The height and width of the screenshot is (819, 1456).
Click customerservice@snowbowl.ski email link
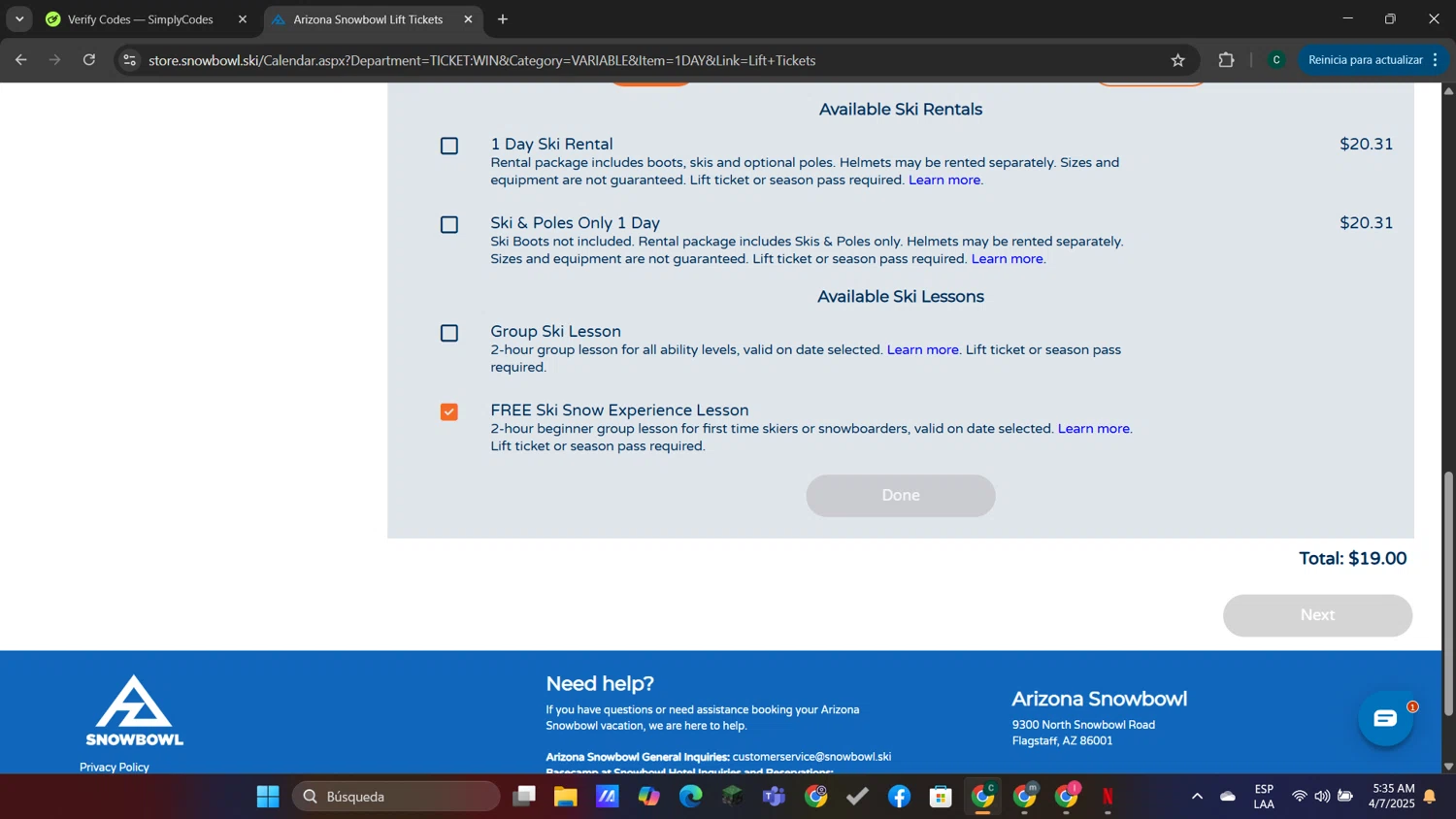(811, 757)
